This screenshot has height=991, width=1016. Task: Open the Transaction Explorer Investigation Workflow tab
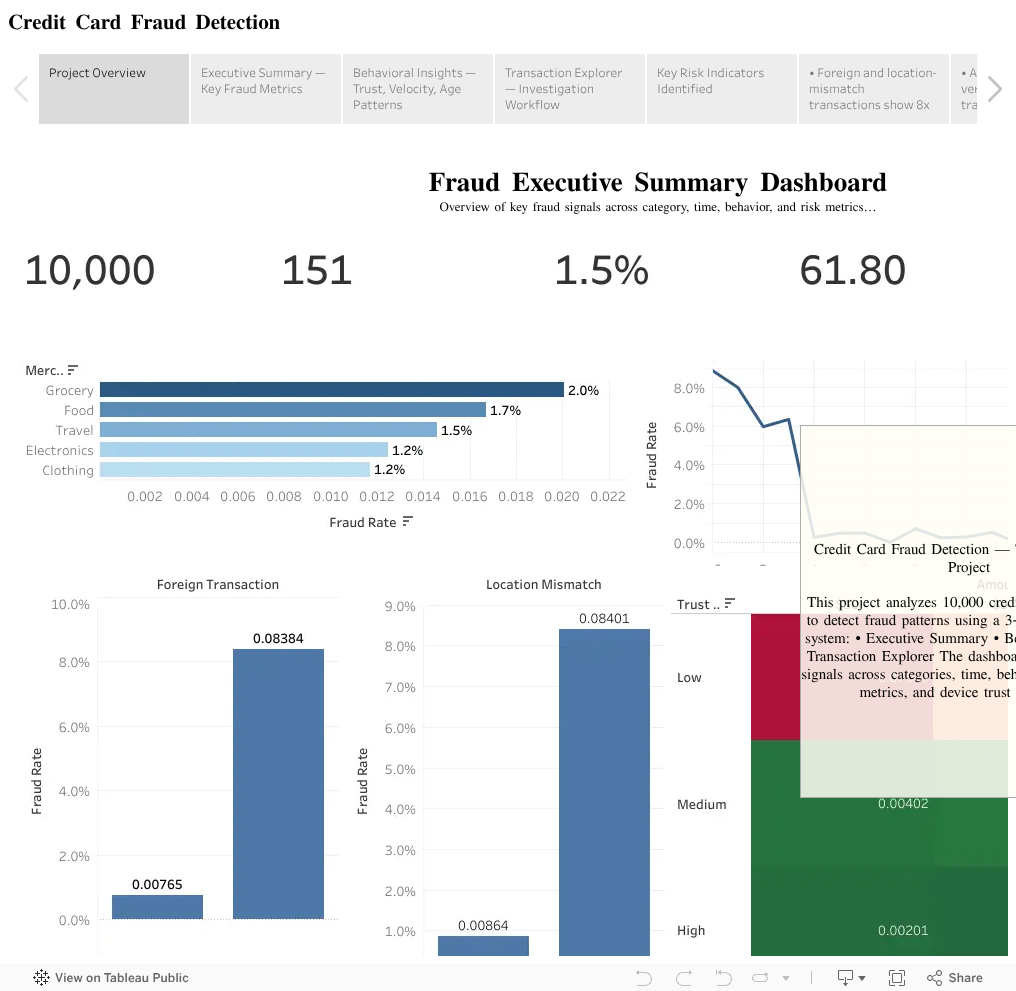click(x=570, y=89)
